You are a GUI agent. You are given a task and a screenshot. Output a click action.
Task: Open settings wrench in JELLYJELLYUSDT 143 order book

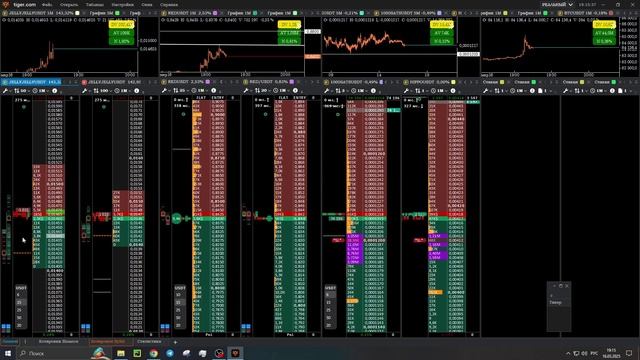pos(5,91)
